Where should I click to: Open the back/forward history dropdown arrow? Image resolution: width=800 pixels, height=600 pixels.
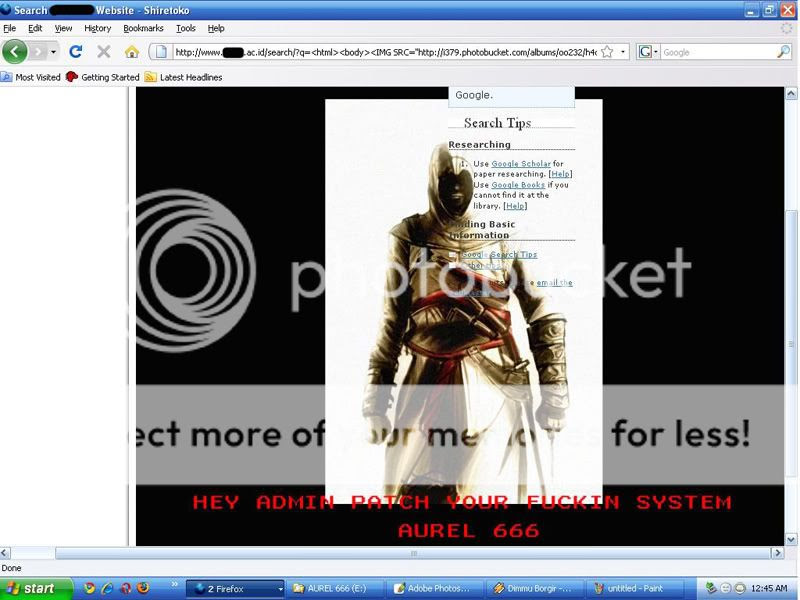53,52
